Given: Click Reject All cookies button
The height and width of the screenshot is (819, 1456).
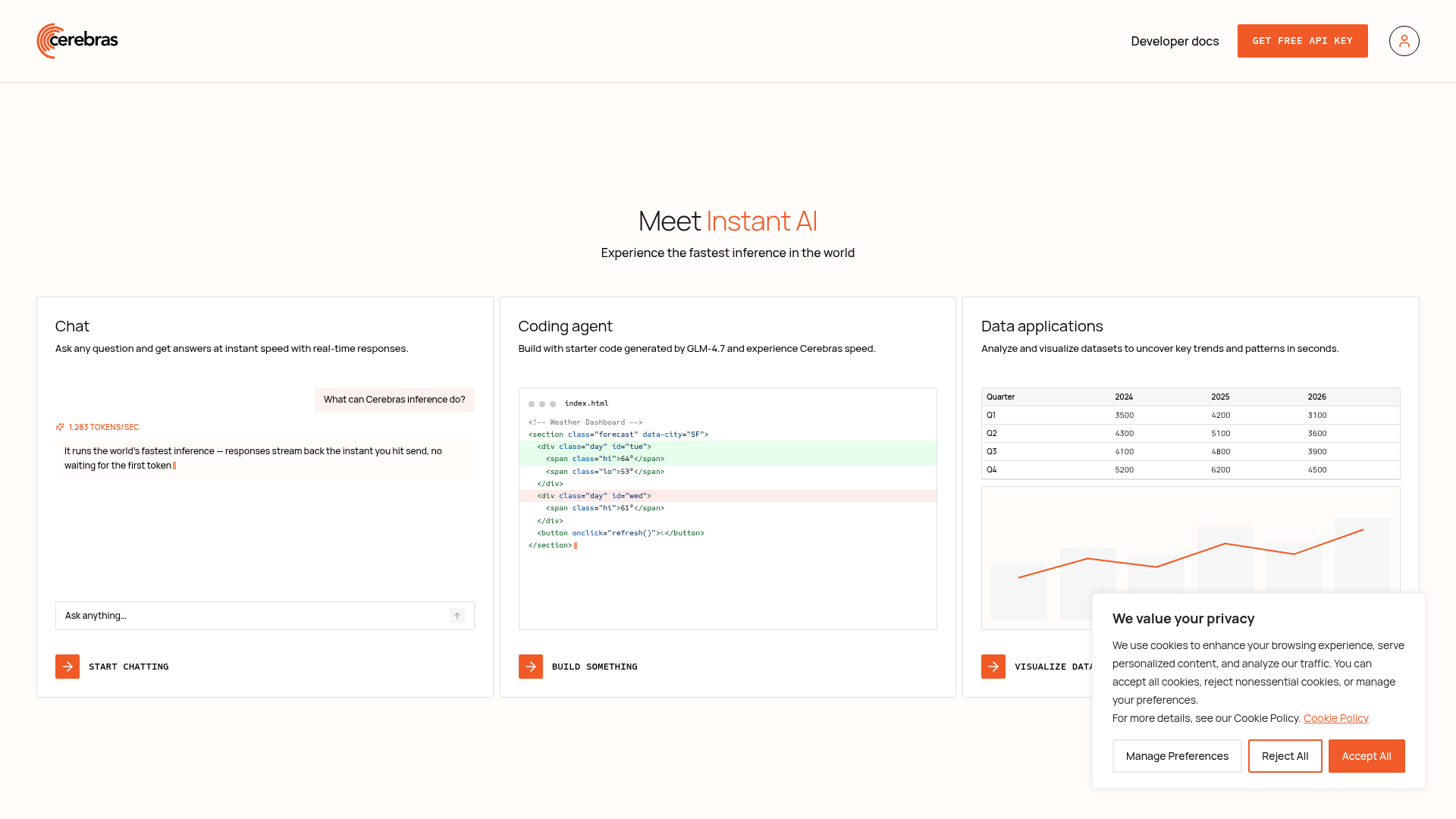Looking at the screenshot, I should 1285,756.
